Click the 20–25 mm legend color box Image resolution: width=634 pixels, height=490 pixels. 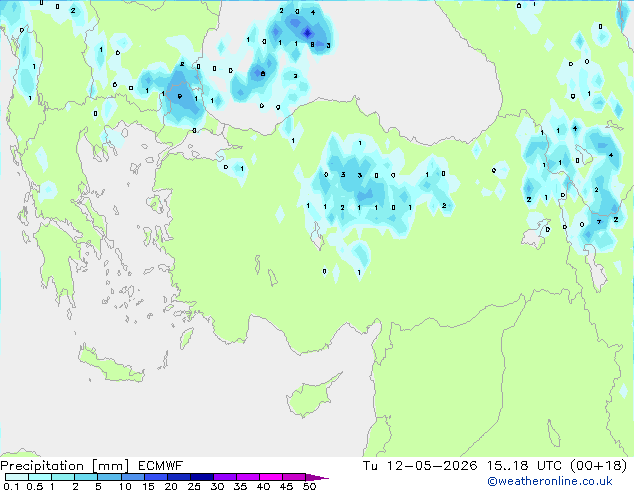pos(179,477)
